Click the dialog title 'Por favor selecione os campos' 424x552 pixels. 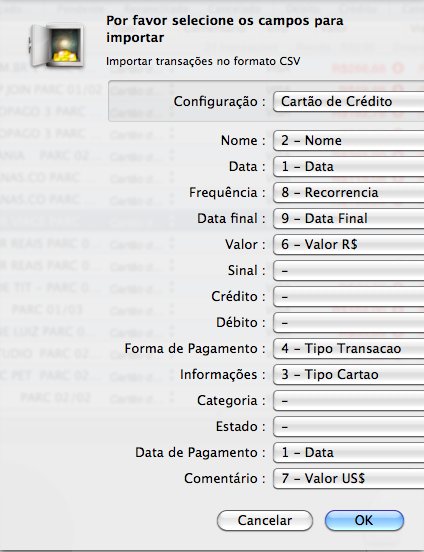pyautogui.click(x=225, y=29)
